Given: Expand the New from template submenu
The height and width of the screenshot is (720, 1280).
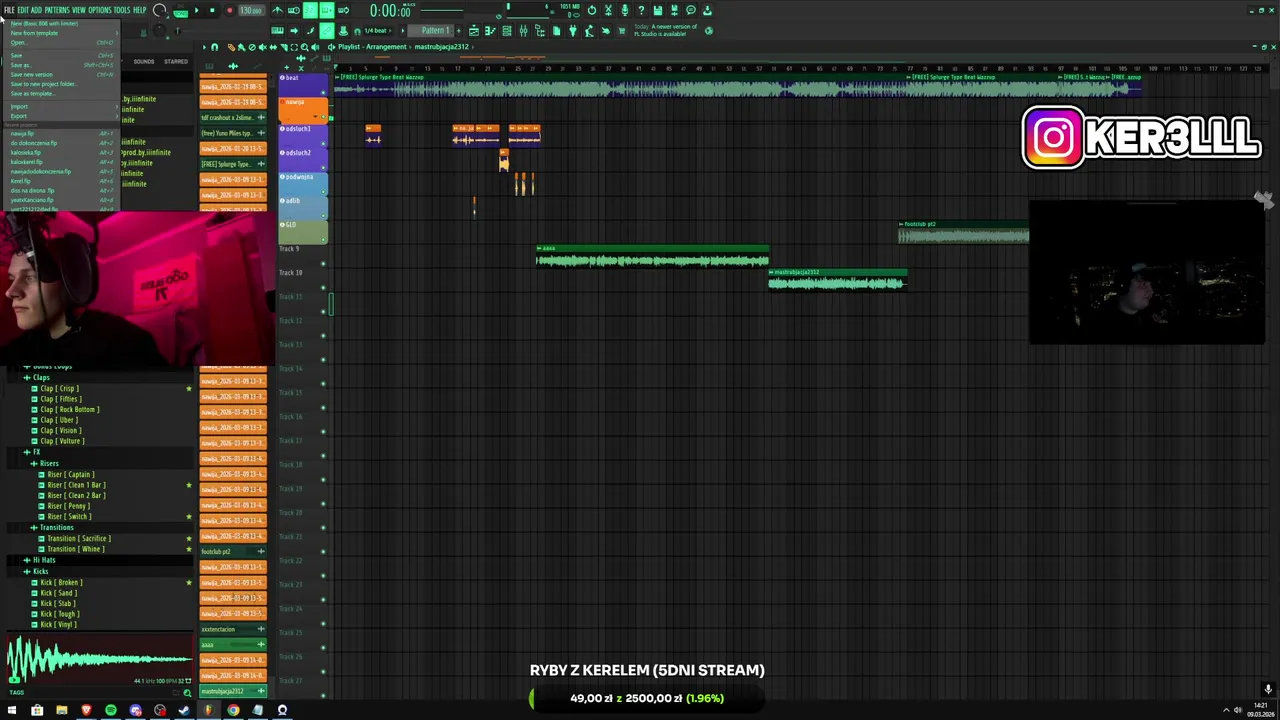Looking at the screenshot, I should tap(62, 33).
